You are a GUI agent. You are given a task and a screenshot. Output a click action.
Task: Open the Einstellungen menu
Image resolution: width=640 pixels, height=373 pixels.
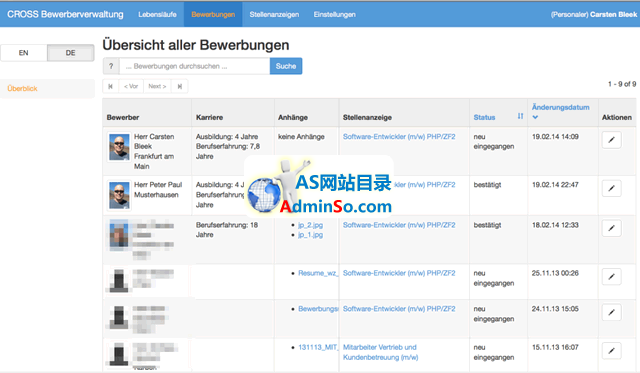tap(335, 14)
